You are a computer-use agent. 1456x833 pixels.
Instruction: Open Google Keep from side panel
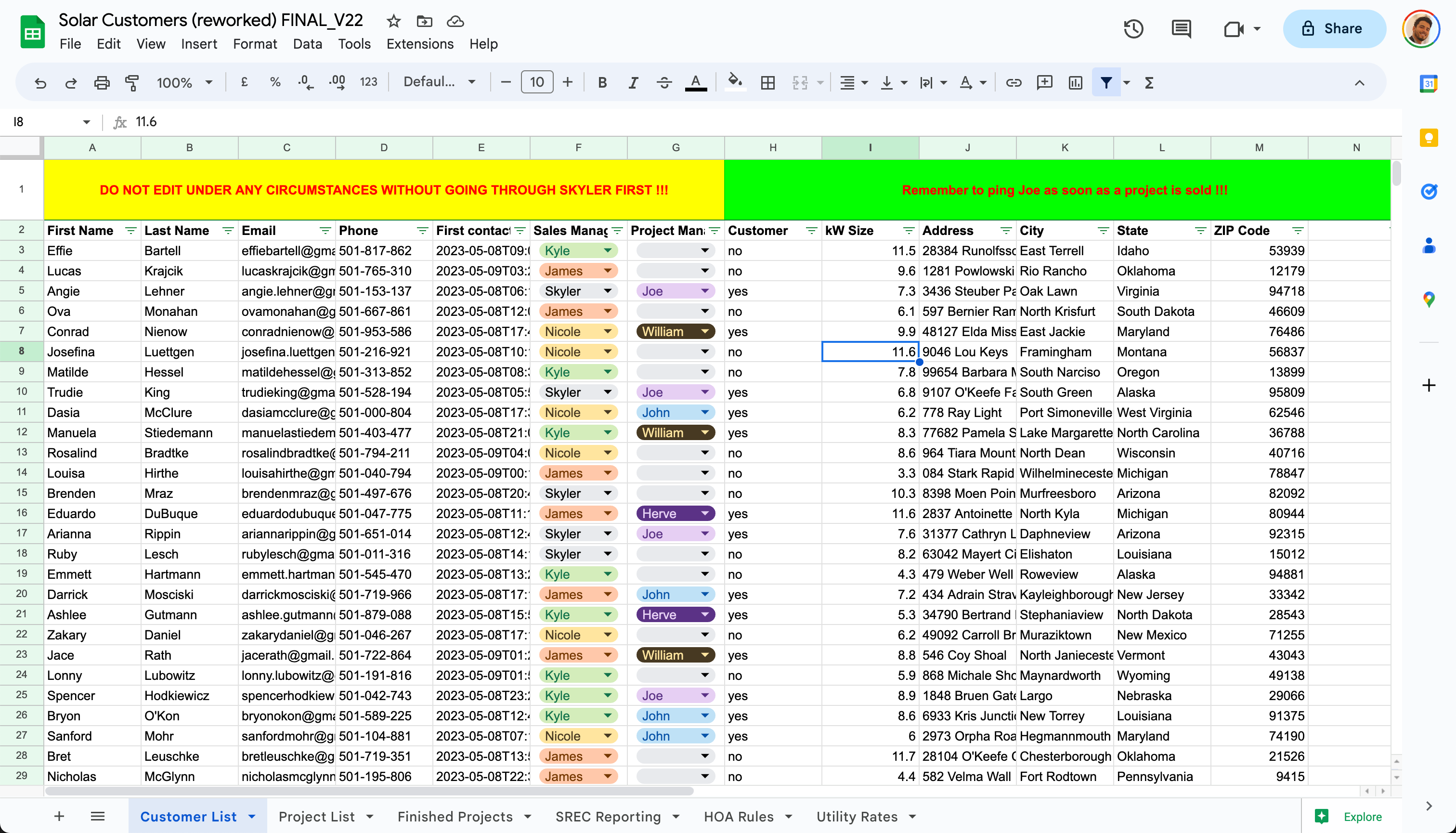1429,138
